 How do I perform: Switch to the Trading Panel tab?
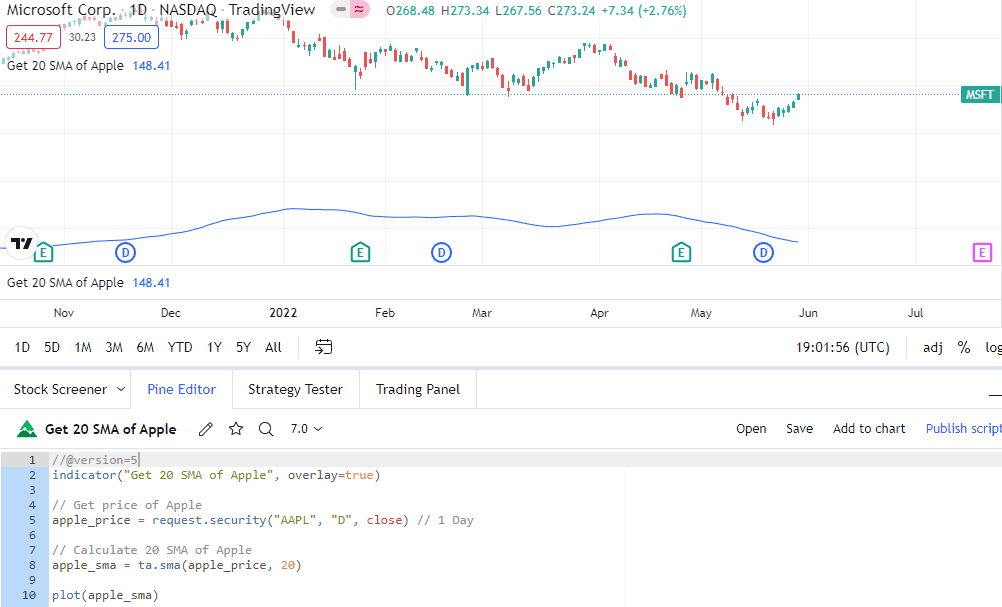point(418,389)
